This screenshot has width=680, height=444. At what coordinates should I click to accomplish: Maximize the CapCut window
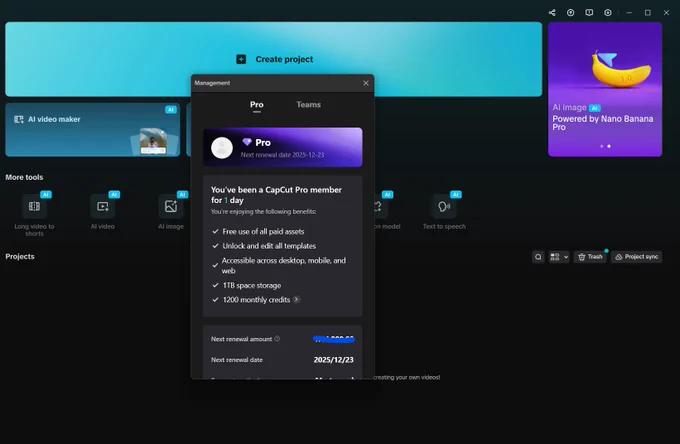point(647,13)
